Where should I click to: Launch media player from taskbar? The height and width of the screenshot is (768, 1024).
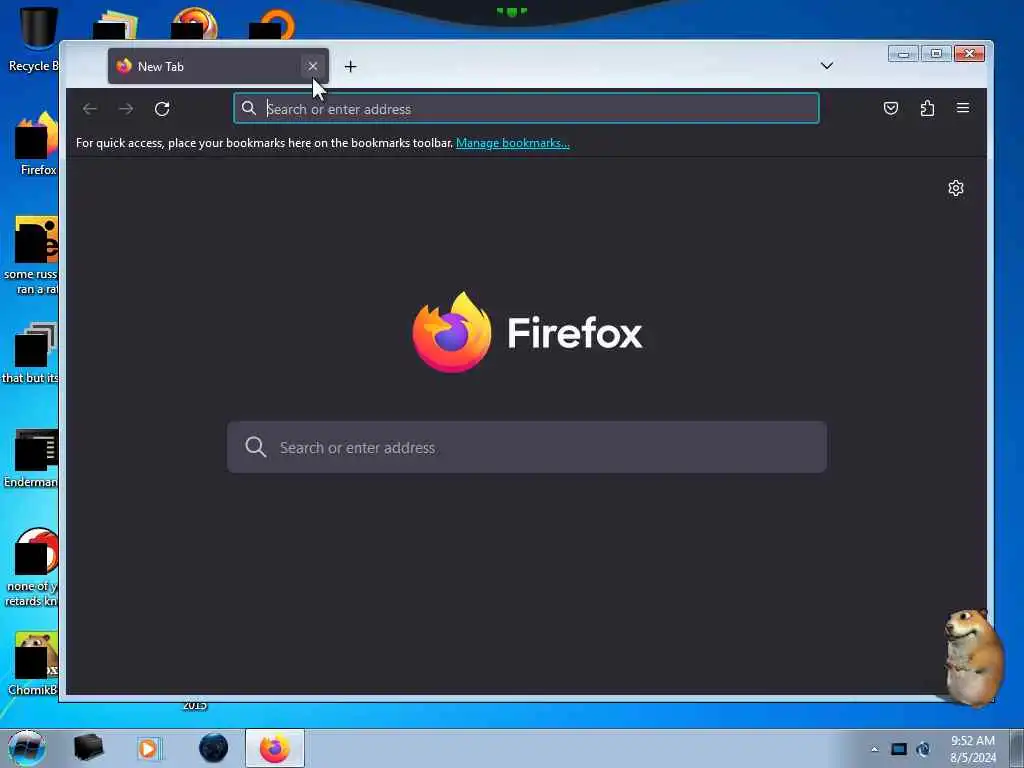point(149,748)
